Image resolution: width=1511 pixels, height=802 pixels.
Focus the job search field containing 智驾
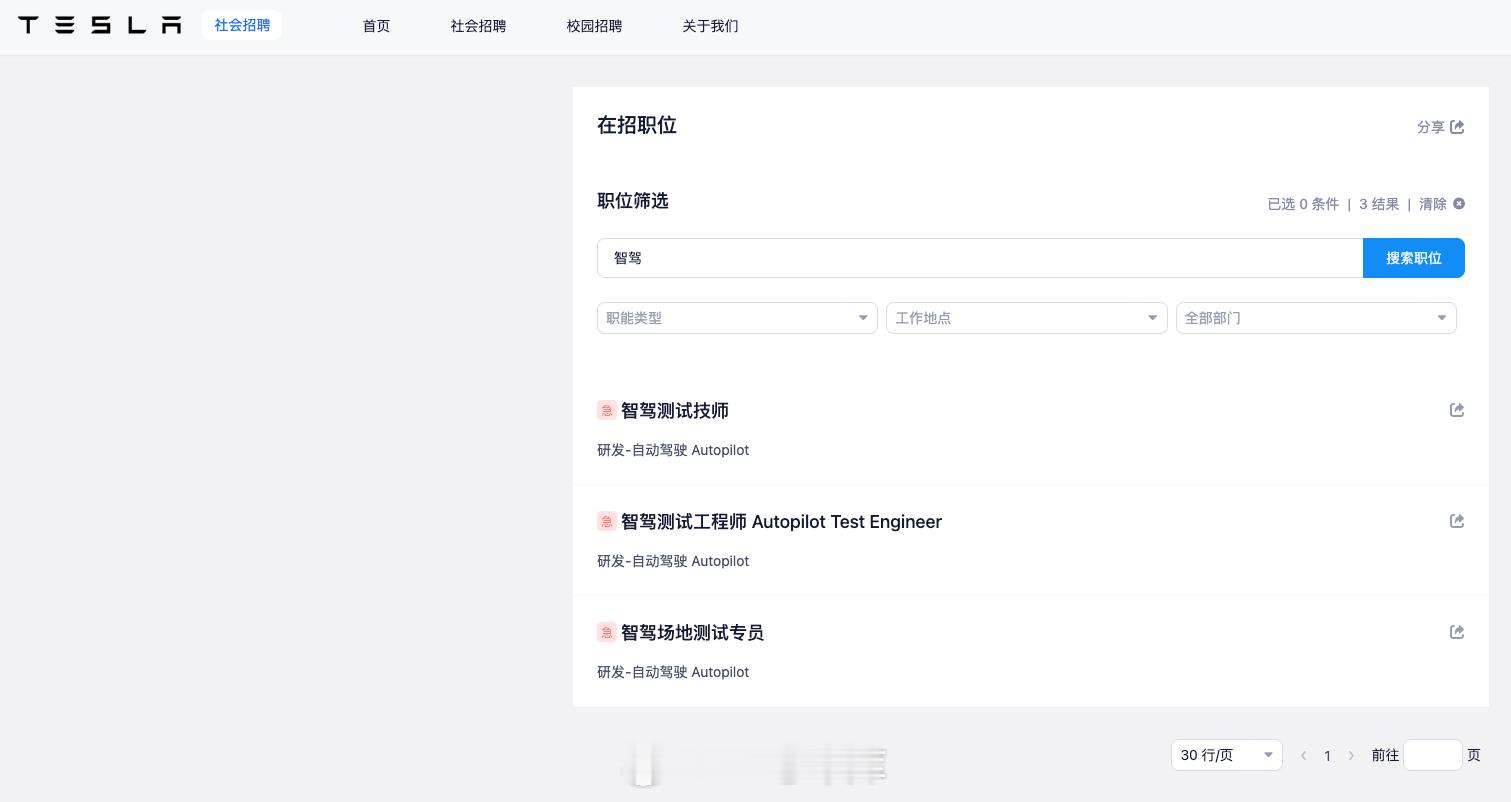click(980, 258)
